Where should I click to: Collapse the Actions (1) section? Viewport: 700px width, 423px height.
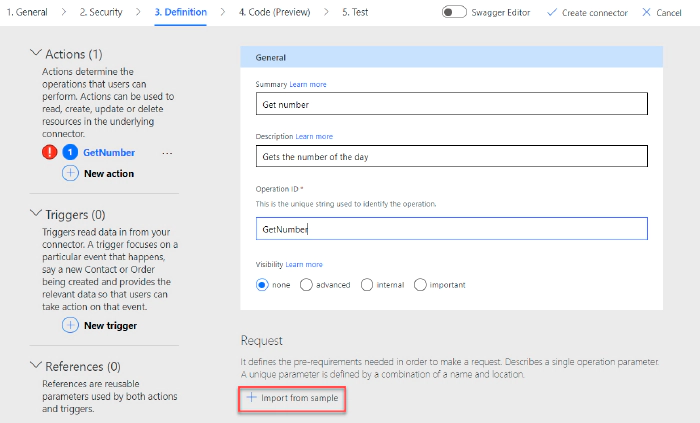pyautogui.click(x=36, y=53)
